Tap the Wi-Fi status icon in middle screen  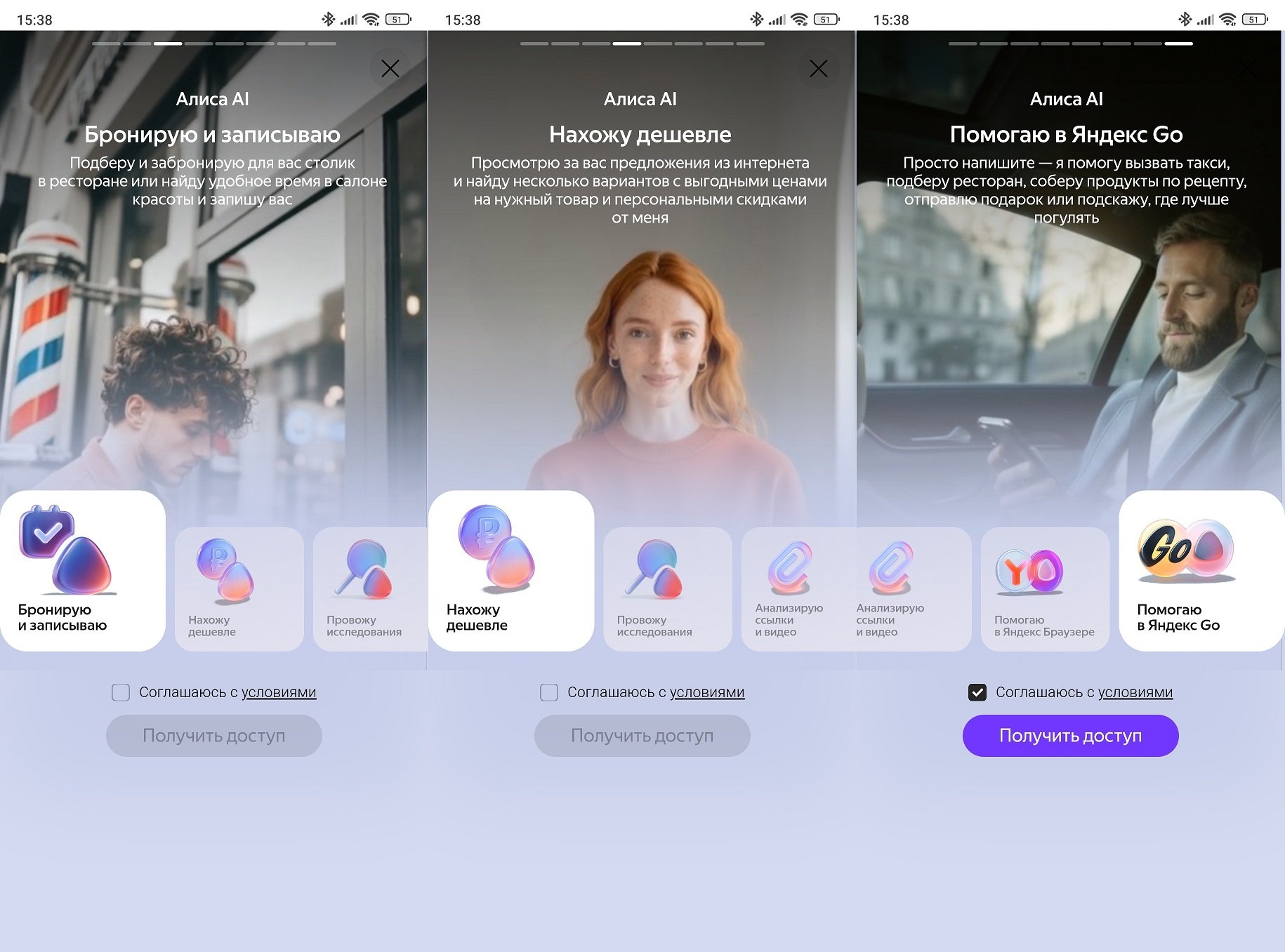pos(799,20)
